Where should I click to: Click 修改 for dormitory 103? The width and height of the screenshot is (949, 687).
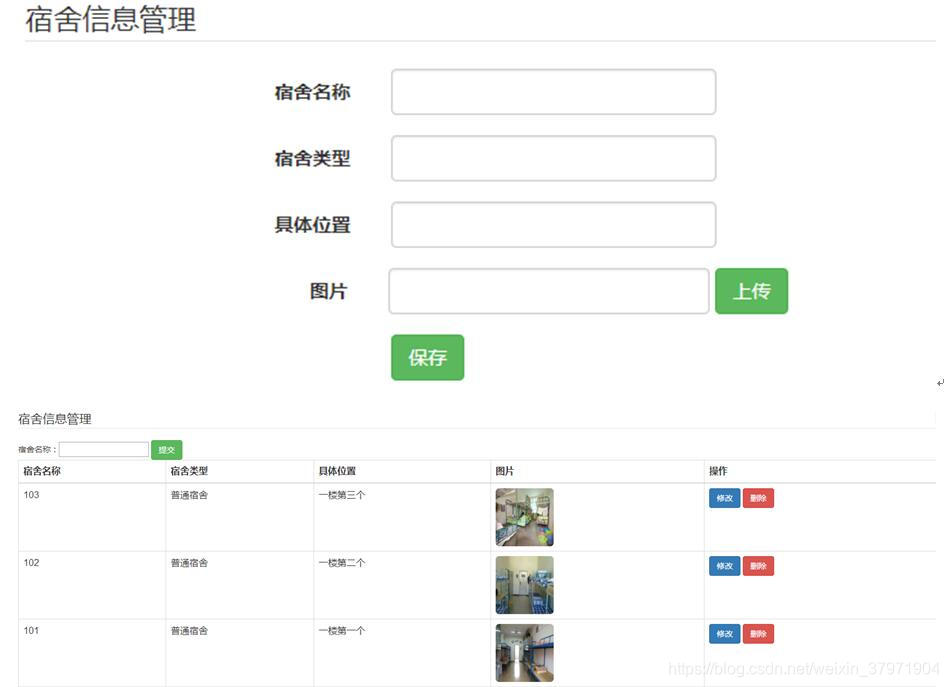pos(724,497)
